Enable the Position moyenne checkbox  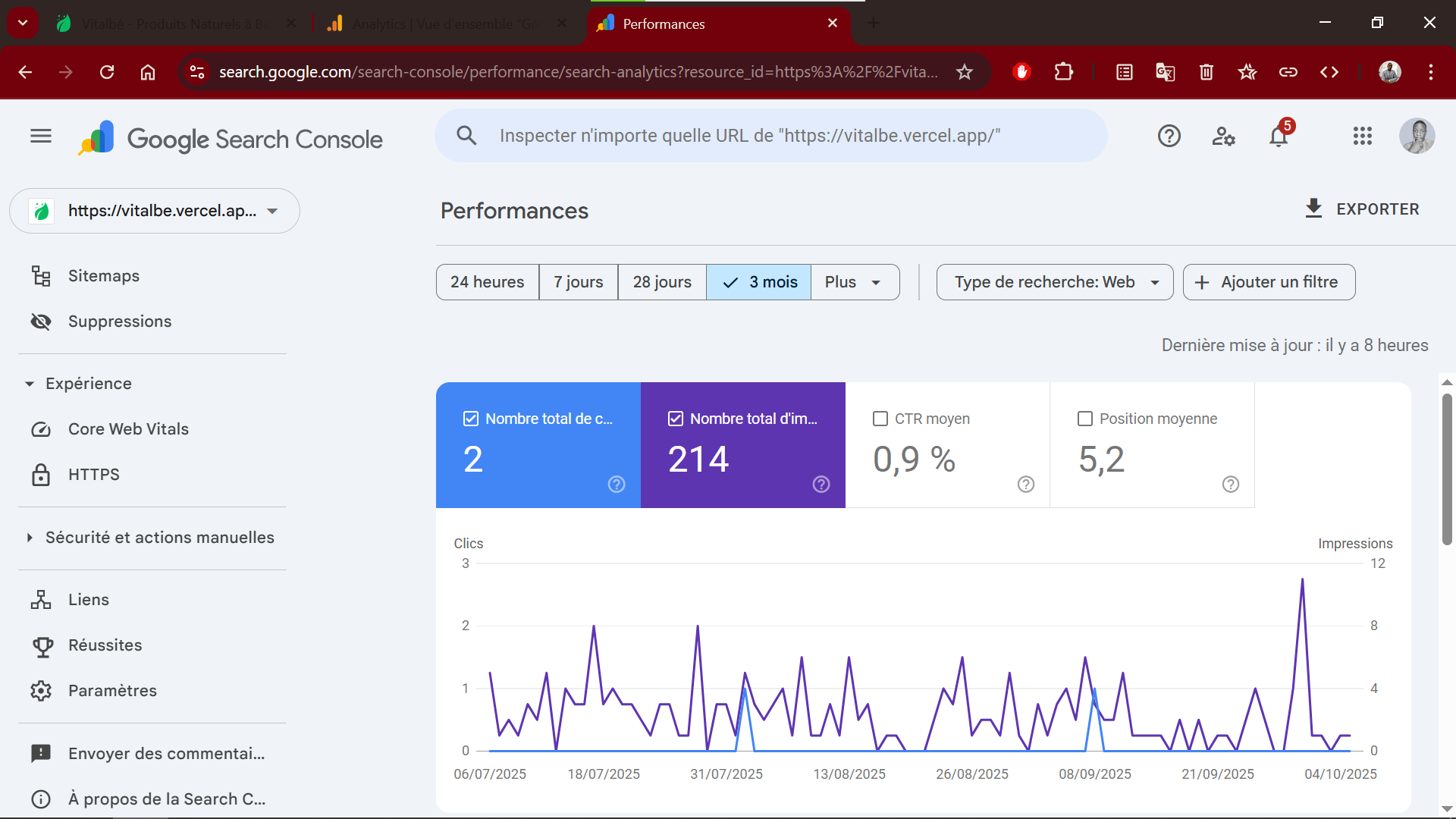[1085, 419]
